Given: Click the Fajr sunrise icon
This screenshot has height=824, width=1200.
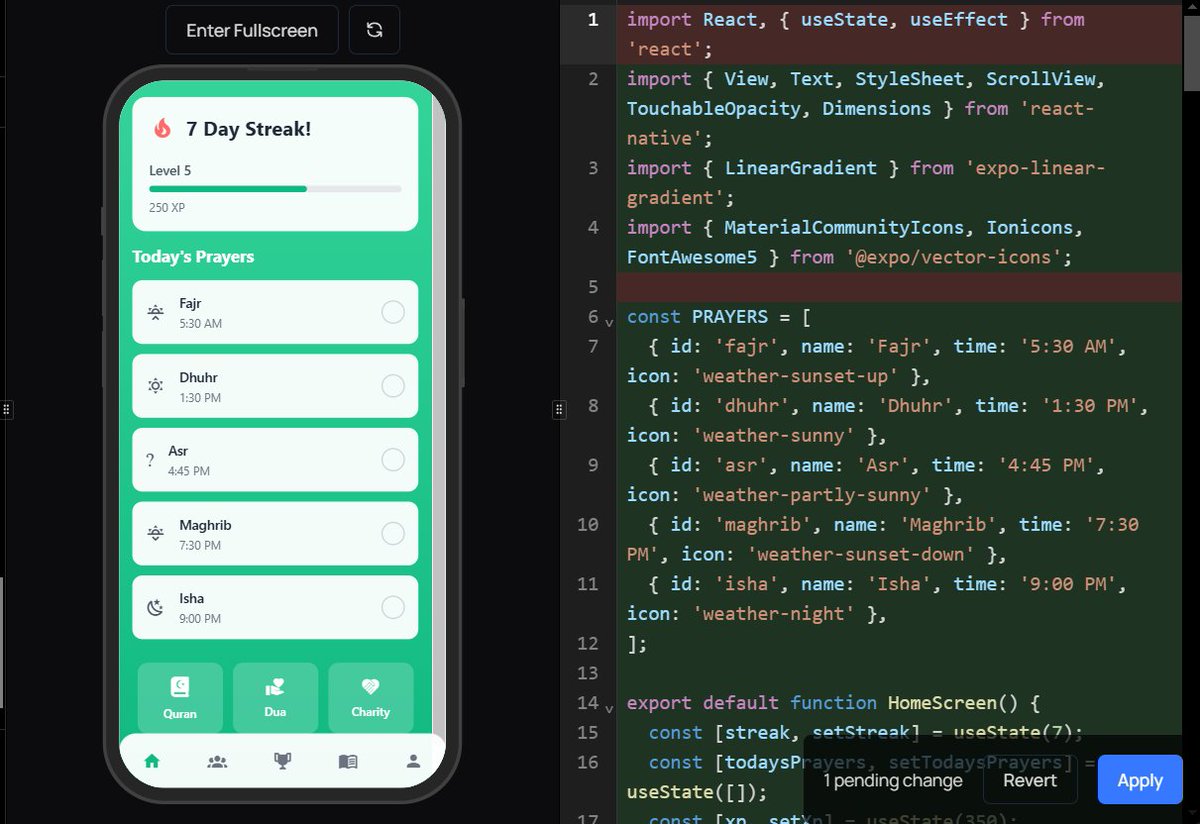Looking at the screenshot, I should tap(155, 312).
